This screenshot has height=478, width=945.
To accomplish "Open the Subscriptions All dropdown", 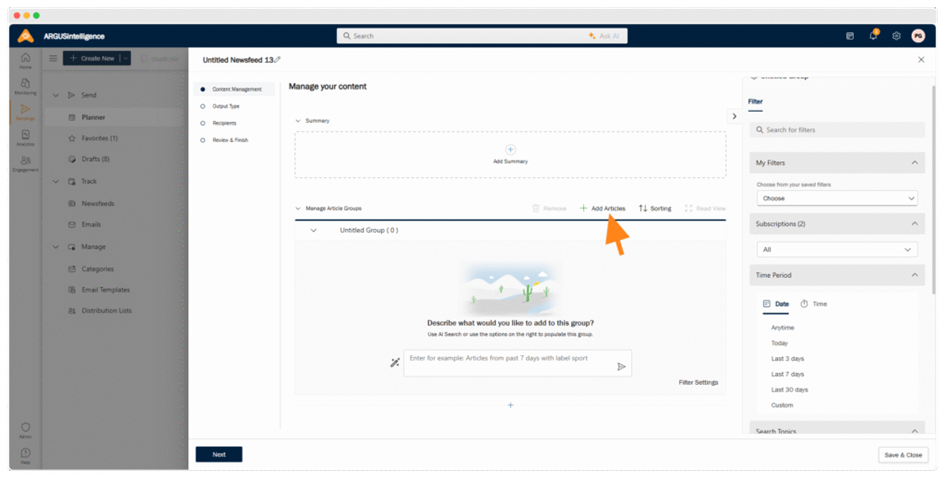I will tap(836, 249).
